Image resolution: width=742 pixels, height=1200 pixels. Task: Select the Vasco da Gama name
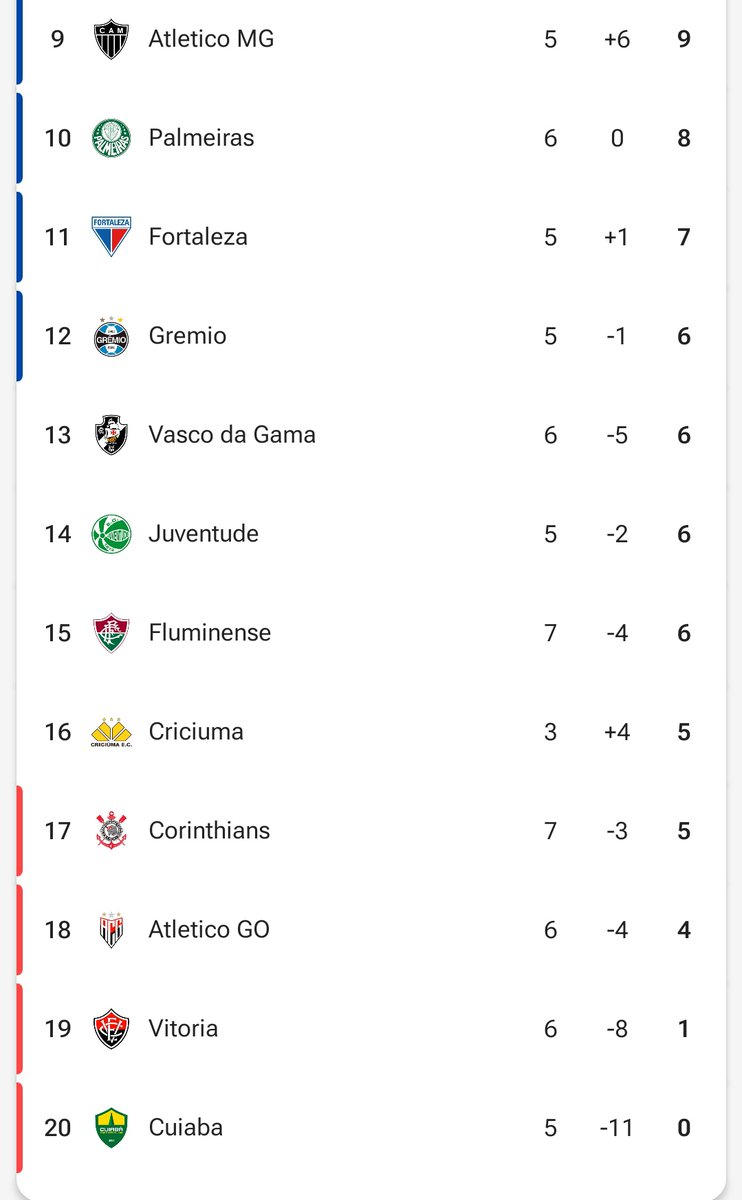point(232,435)
